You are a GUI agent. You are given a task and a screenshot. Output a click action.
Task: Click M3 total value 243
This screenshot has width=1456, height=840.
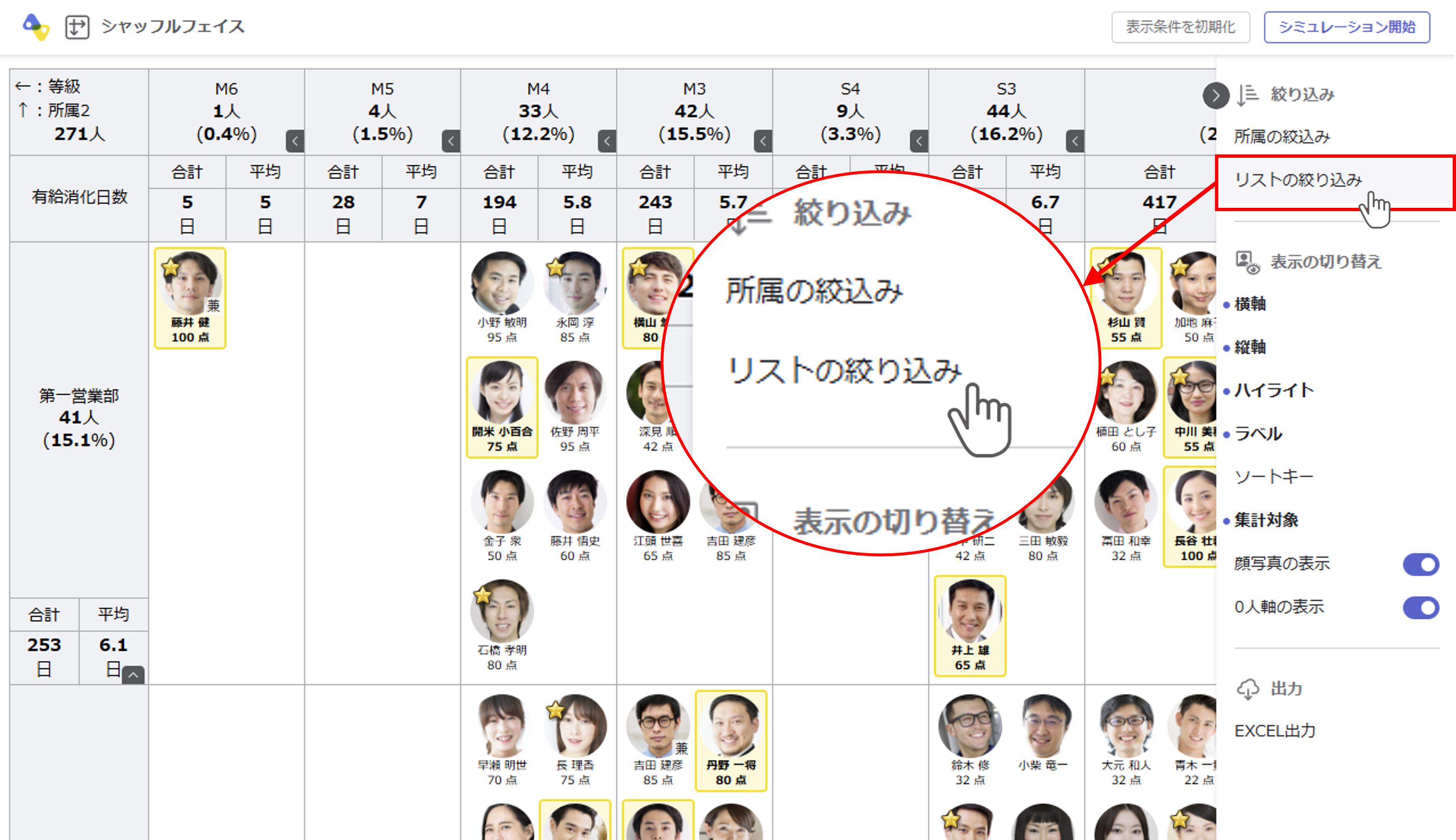click(655, 202)
